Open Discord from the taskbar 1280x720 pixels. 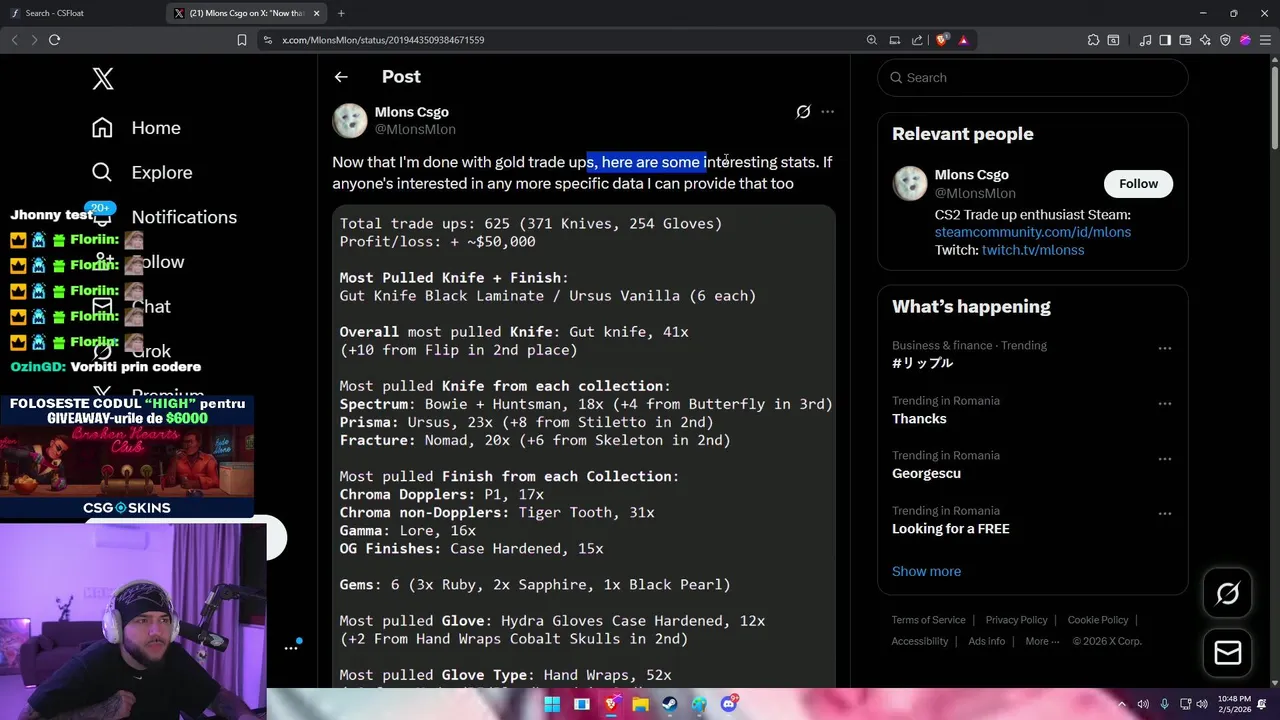tap(728, 704)
